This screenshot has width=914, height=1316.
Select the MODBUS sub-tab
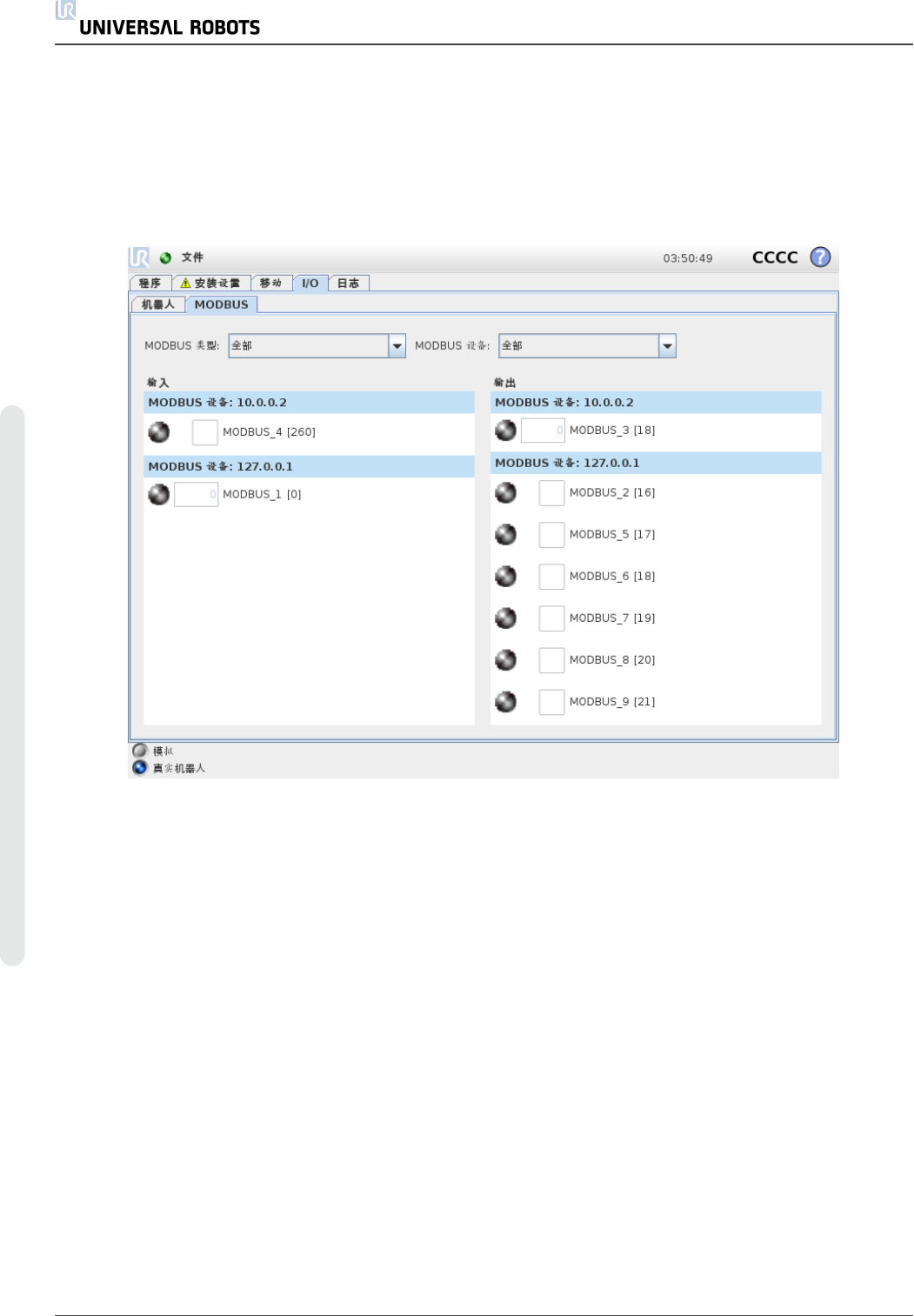[x=222, y=304]
